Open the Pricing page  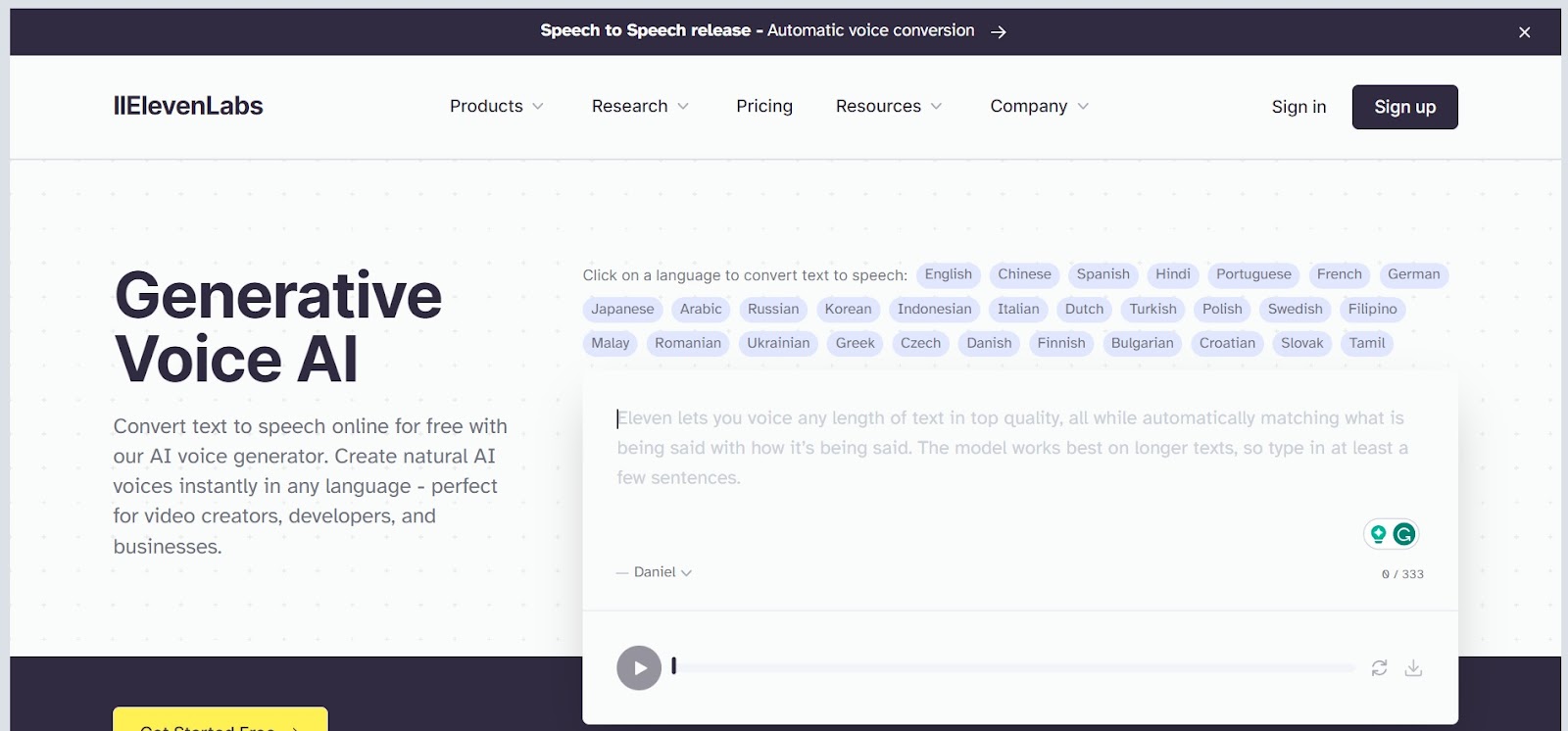tap(764, 106)
